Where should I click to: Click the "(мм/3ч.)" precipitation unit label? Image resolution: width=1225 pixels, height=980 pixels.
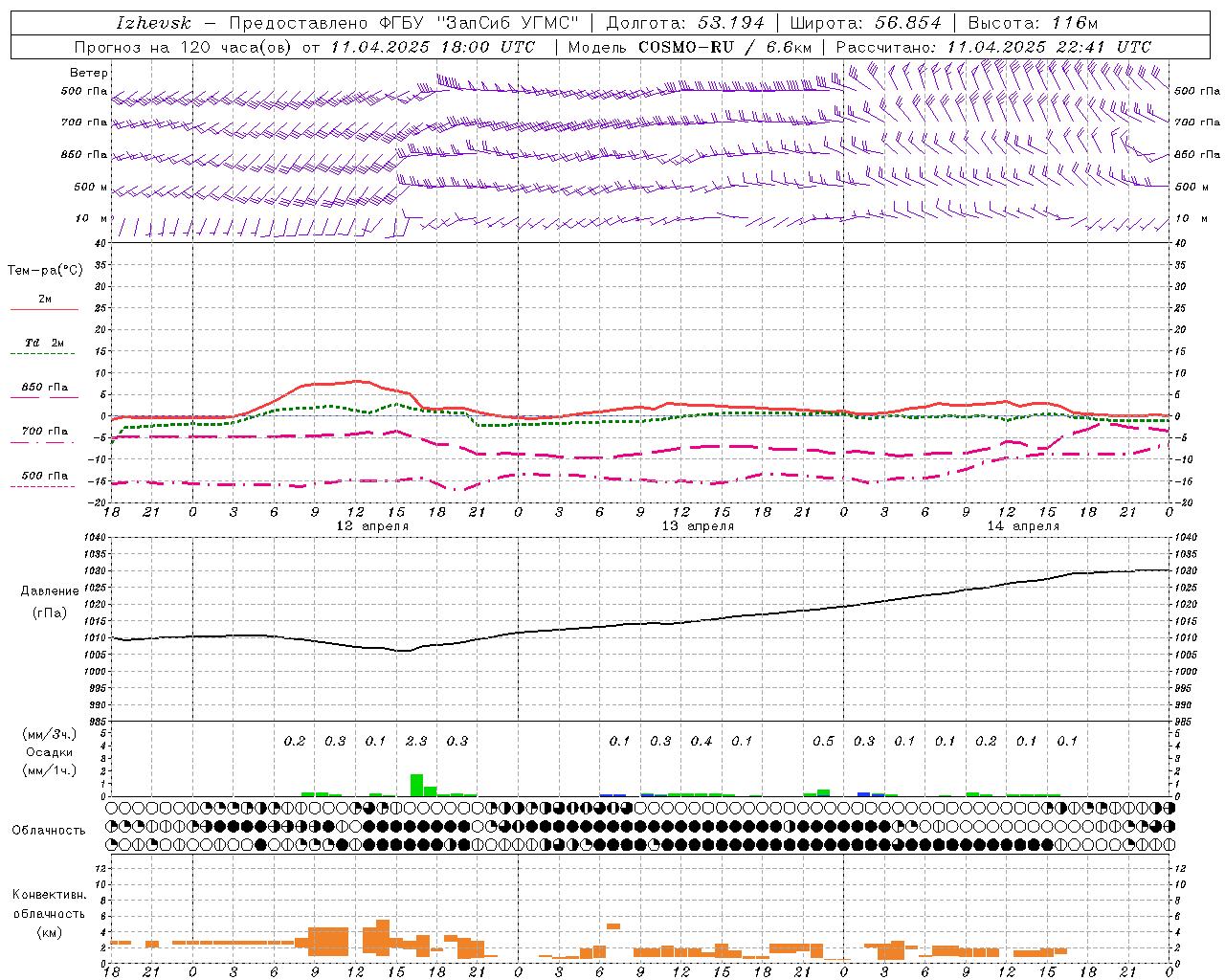click(x=49, y=735)
